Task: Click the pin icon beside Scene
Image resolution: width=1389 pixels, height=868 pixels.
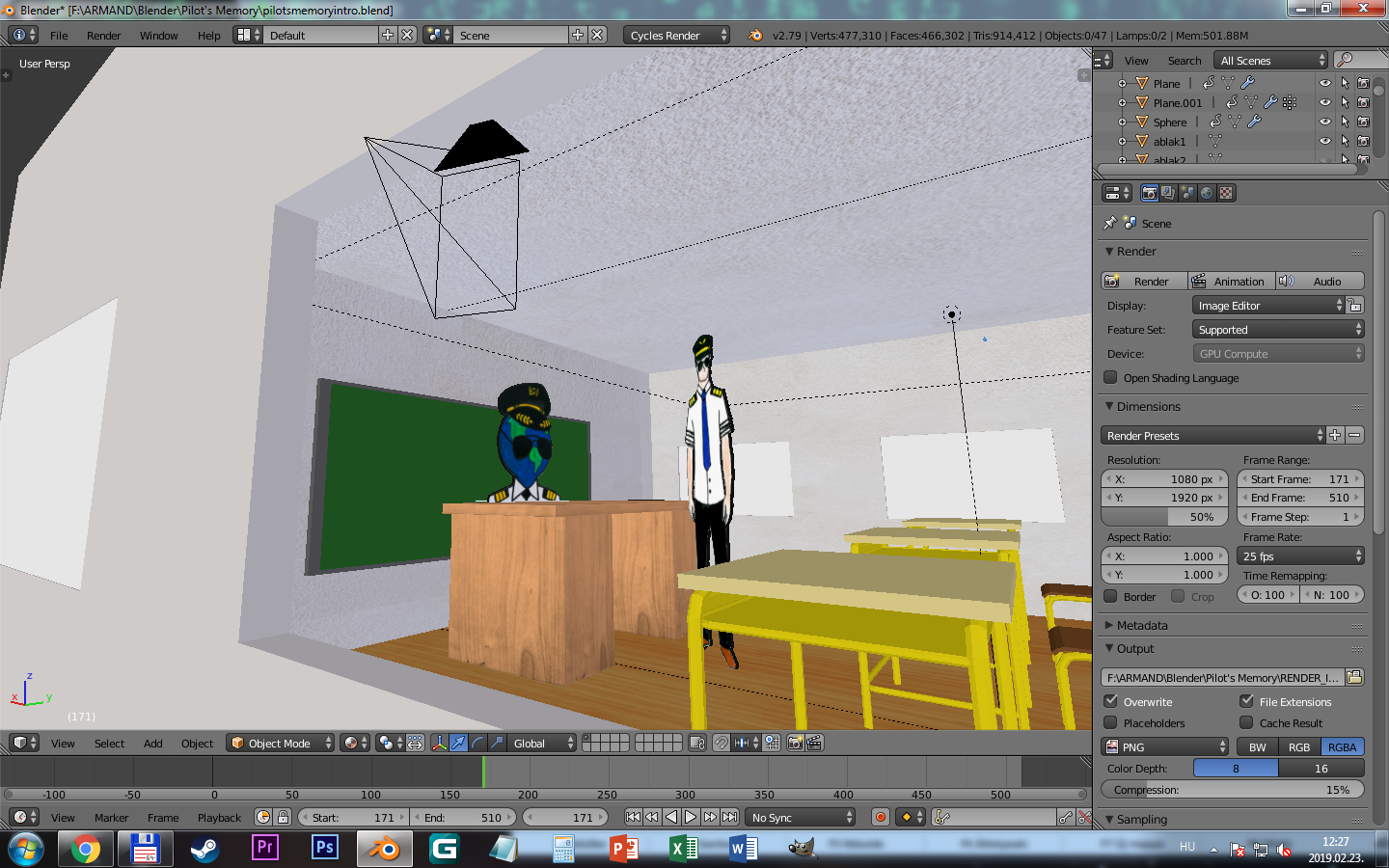Action: click(1109, 223)
